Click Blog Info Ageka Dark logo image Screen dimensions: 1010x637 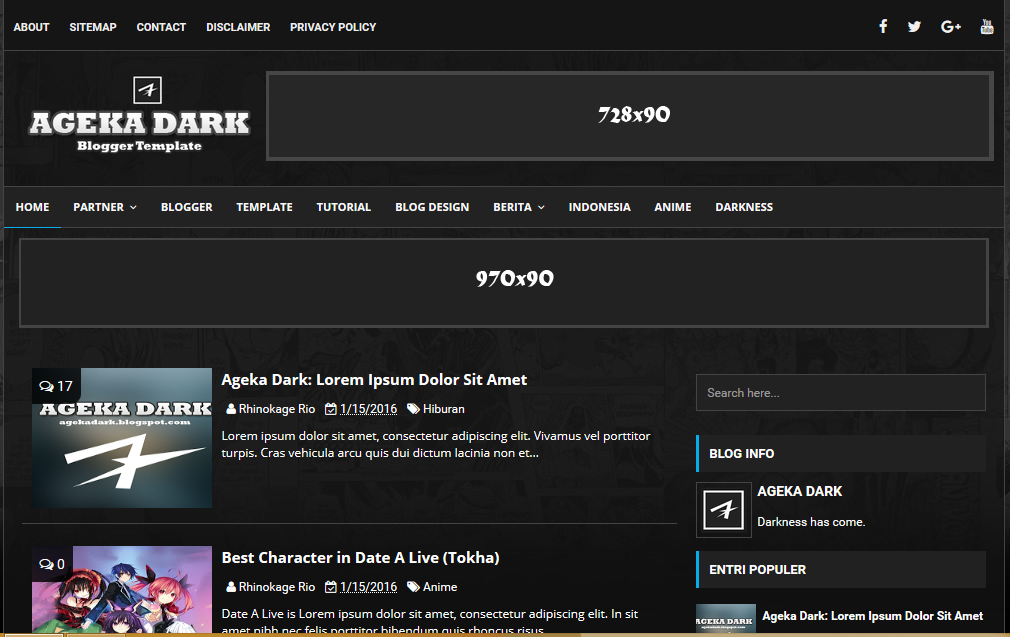(x=723, y=509)
